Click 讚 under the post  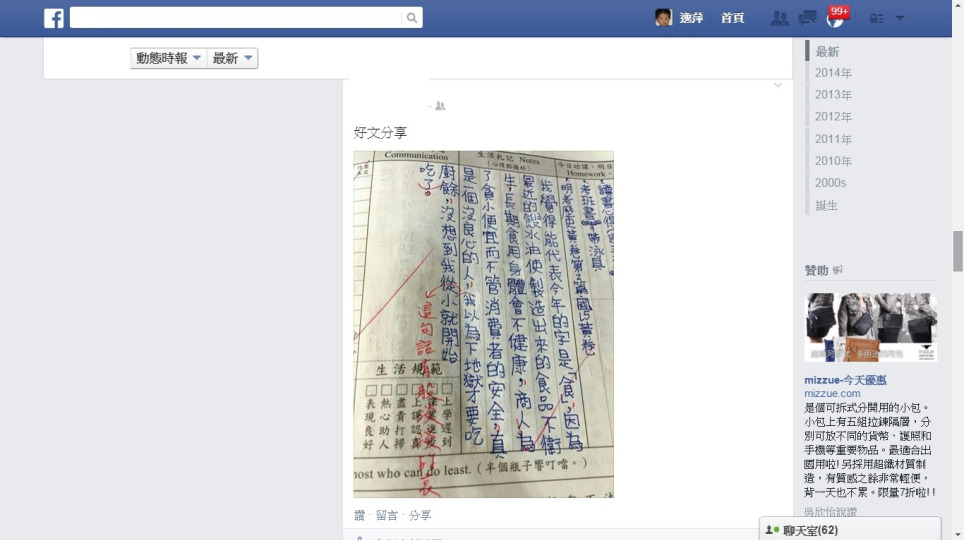tap(360, 515)
